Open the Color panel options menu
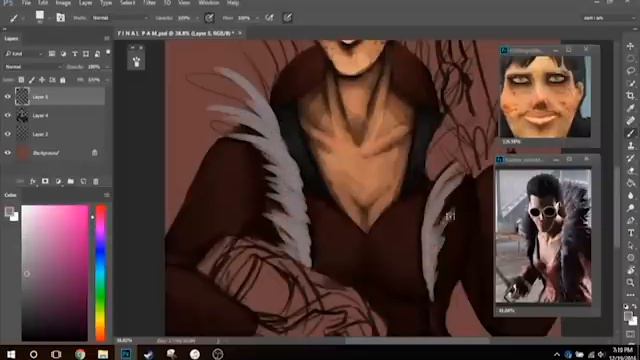Screen dimensions: 640x360 pyautogui.click(x=107, y=195)
